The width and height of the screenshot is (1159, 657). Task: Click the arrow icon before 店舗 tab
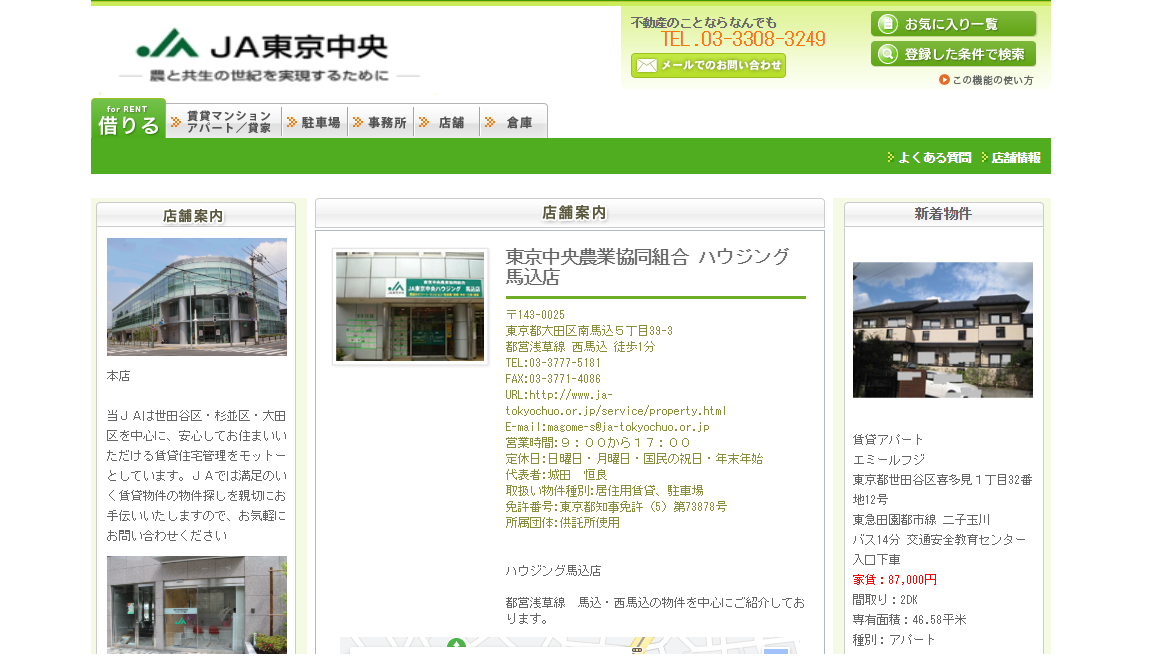click(424, 122)
